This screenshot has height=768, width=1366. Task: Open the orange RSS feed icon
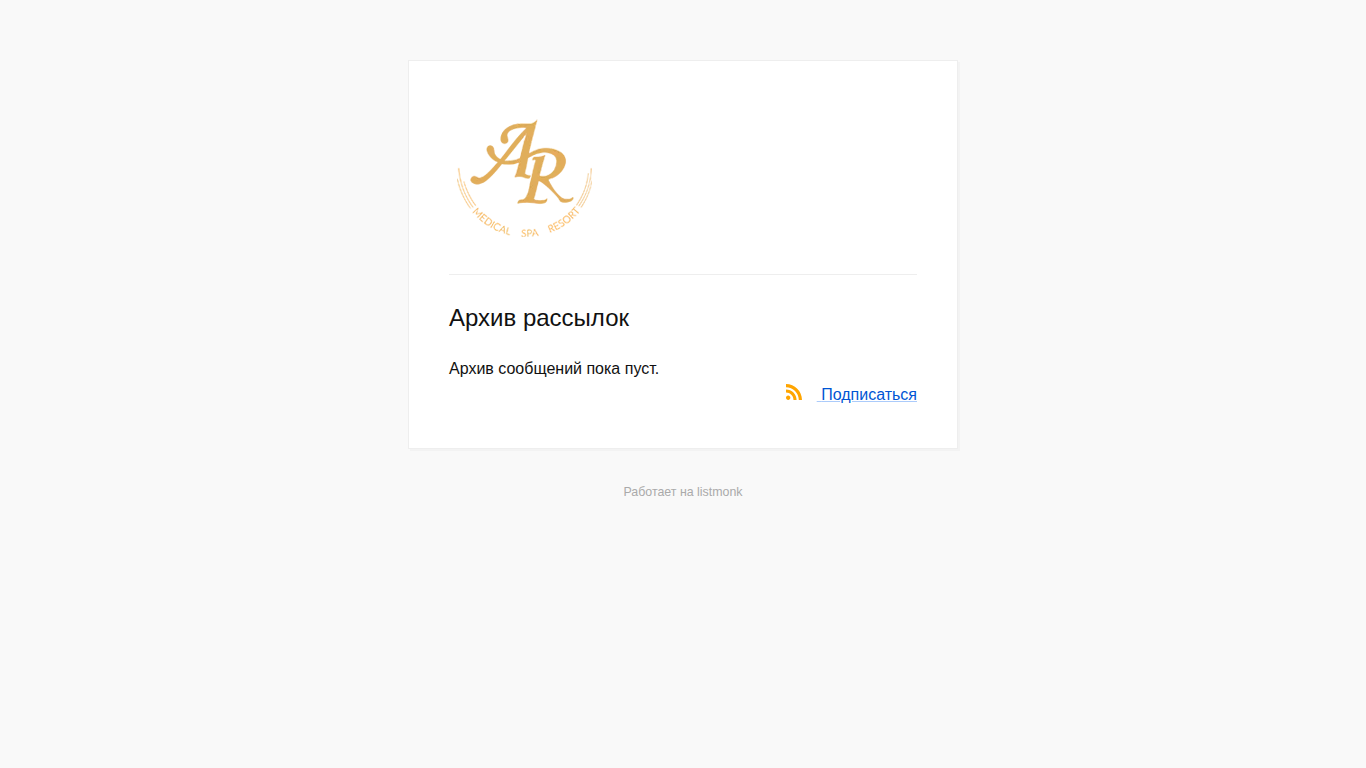tap(794, 393)
